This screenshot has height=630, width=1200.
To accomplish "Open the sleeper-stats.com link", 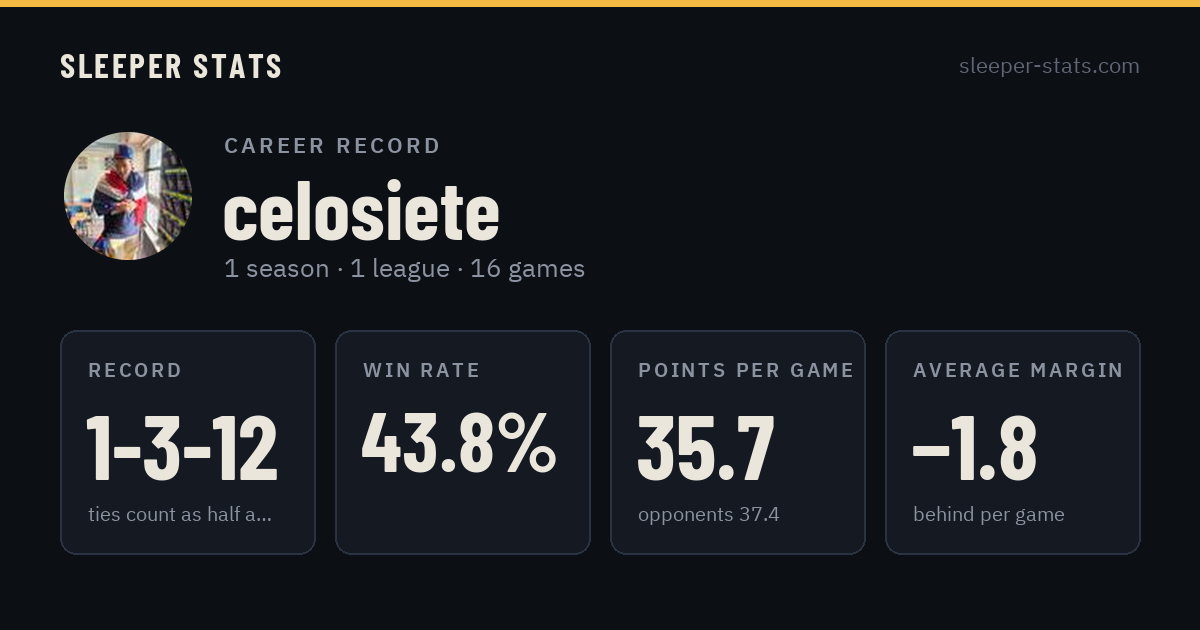I will [1049, 66].
